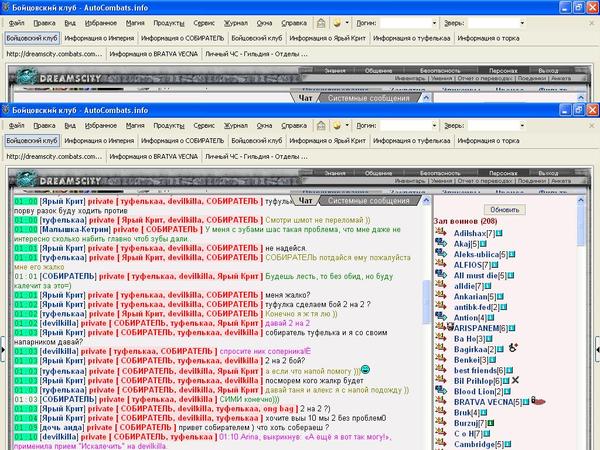
Task: Click the injury icon next to Bagirkaa
Action: pos(513,348)
